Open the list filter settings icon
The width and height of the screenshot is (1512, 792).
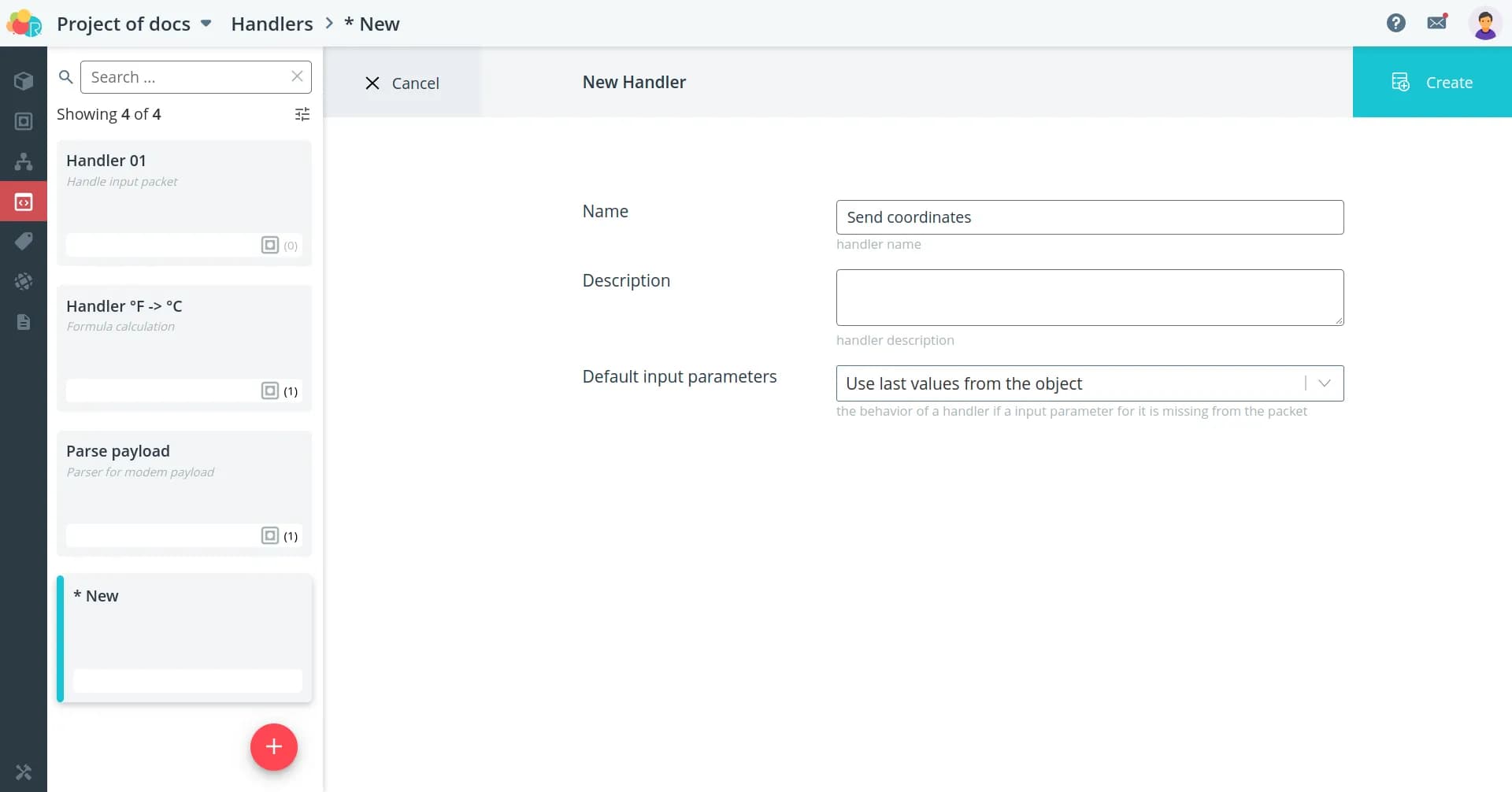(x=302, y=114)
